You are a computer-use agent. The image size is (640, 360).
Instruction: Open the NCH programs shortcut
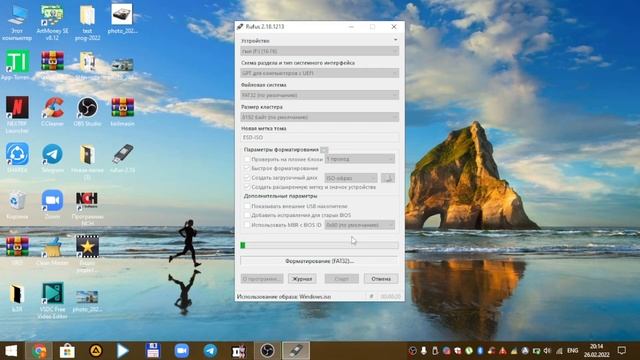87,209
